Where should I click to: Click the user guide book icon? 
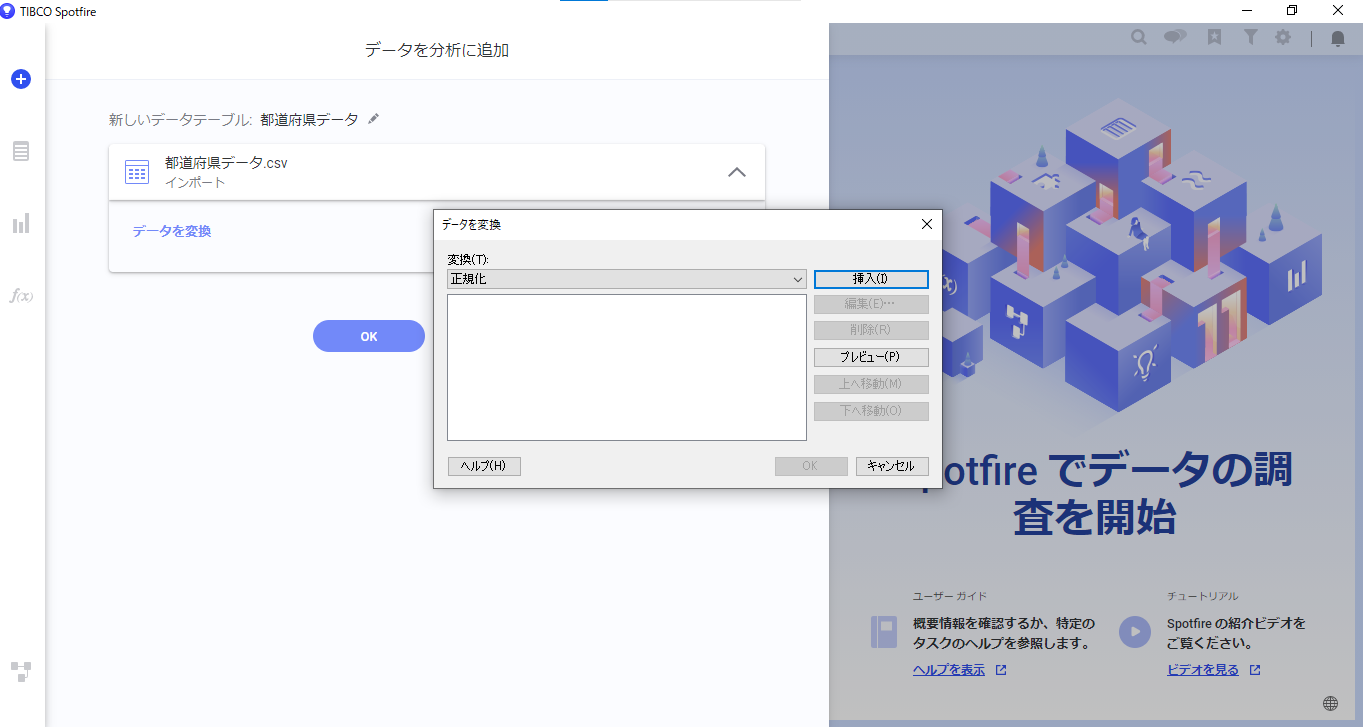click(884, 632)
